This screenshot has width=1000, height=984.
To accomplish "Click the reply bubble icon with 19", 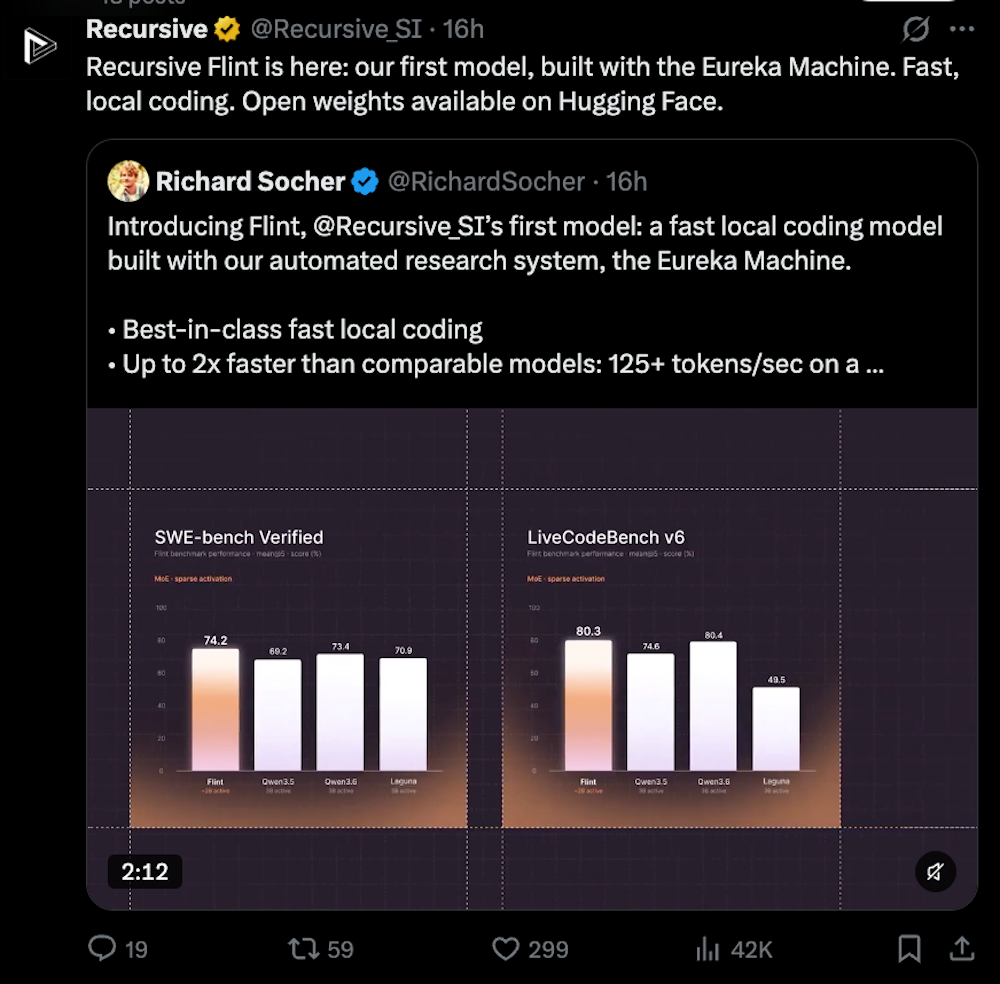I will coord(102,948).
